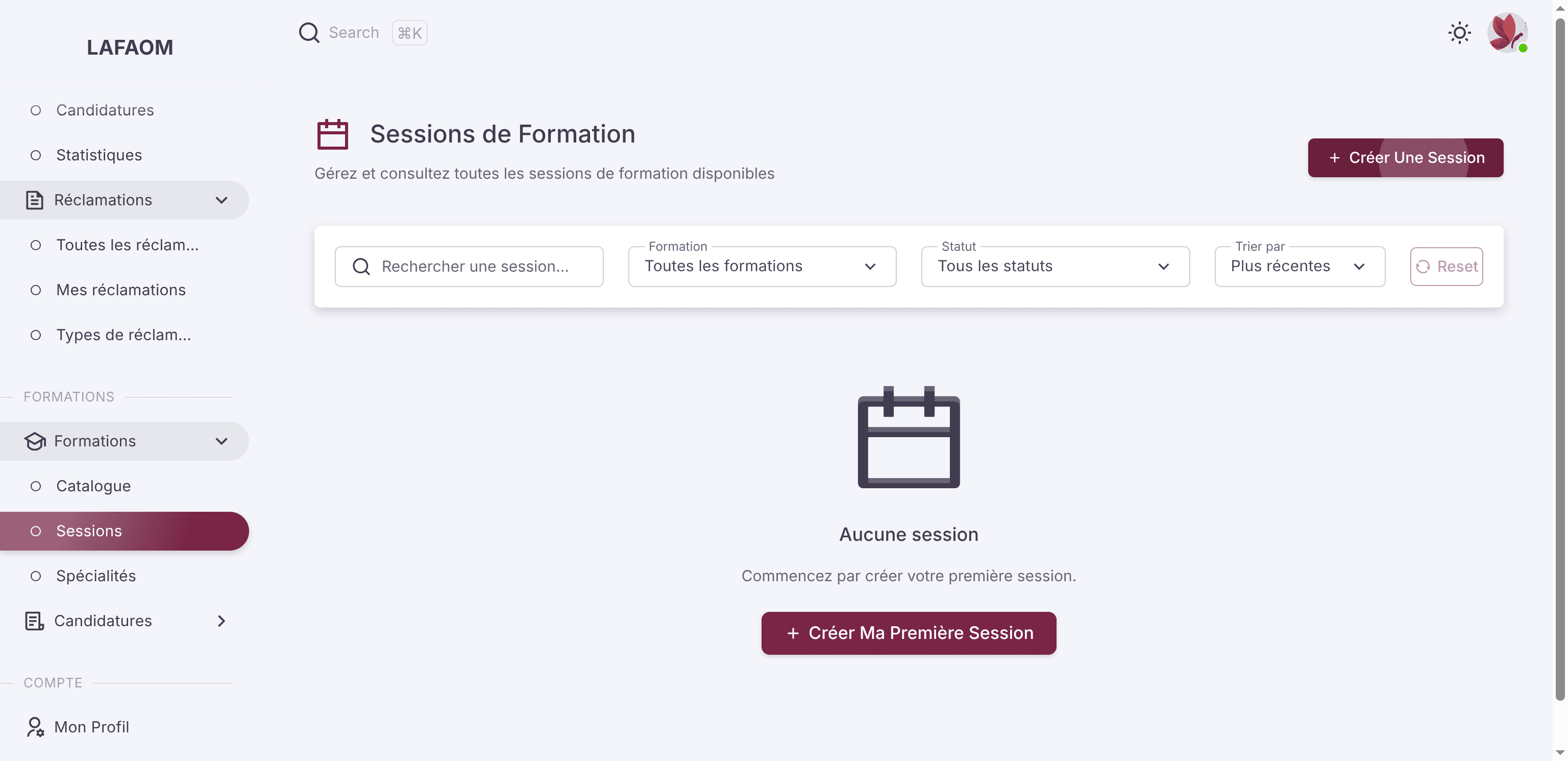The image size is (1568, 761).
Task: Focus the Rechercher une session input
Action: (469, 266)
